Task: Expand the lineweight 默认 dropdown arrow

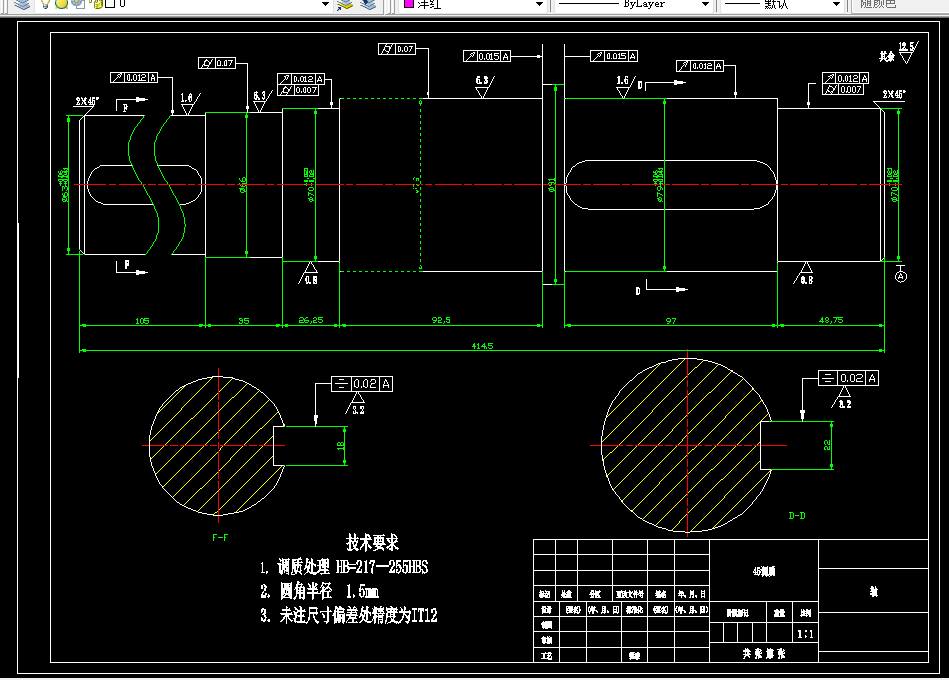Action: (836, 4)
